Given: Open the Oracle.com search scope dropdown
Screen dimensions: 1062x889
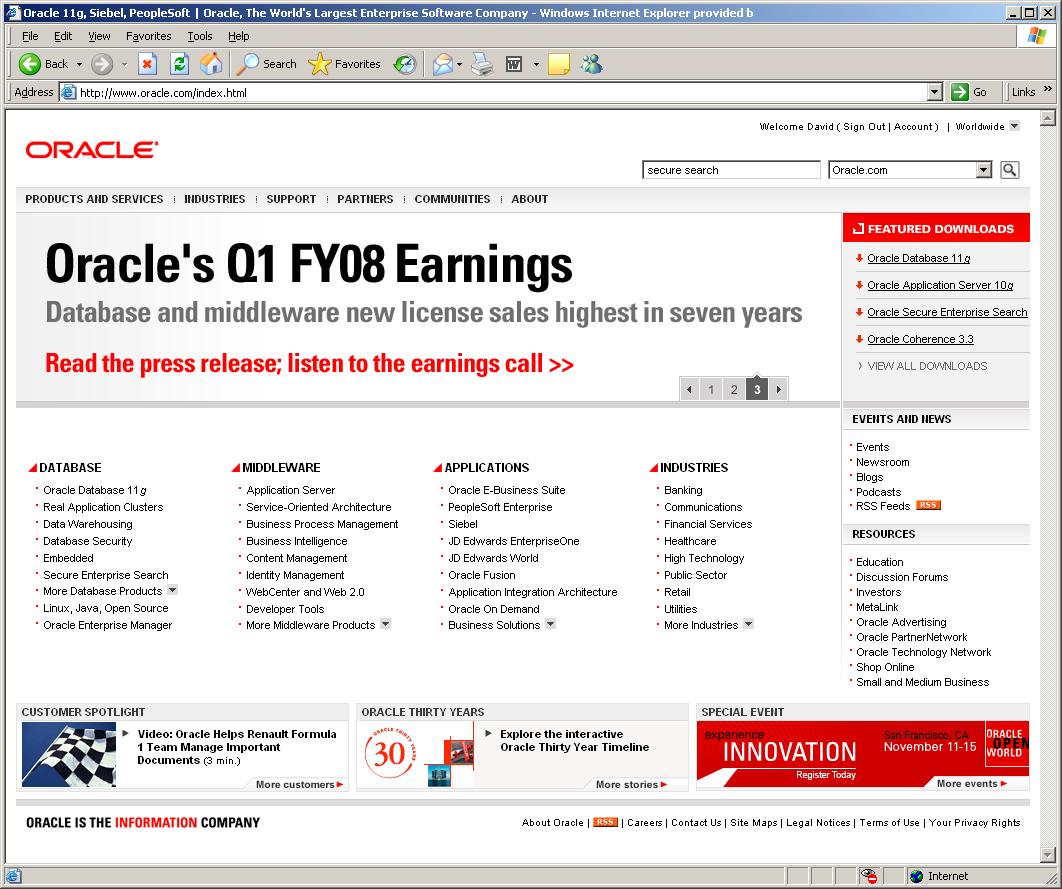Looking at the screenshot, I should click(983, 170).
